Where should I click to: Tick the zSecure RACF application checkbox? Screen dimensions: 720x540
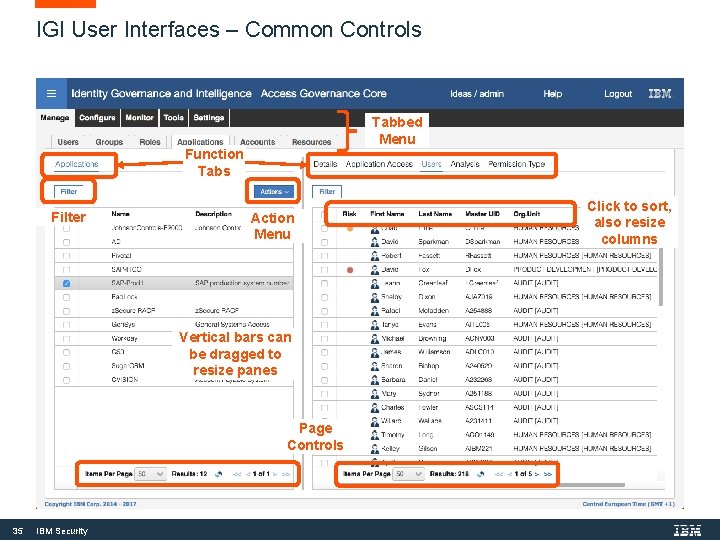[x=67, y=311]
